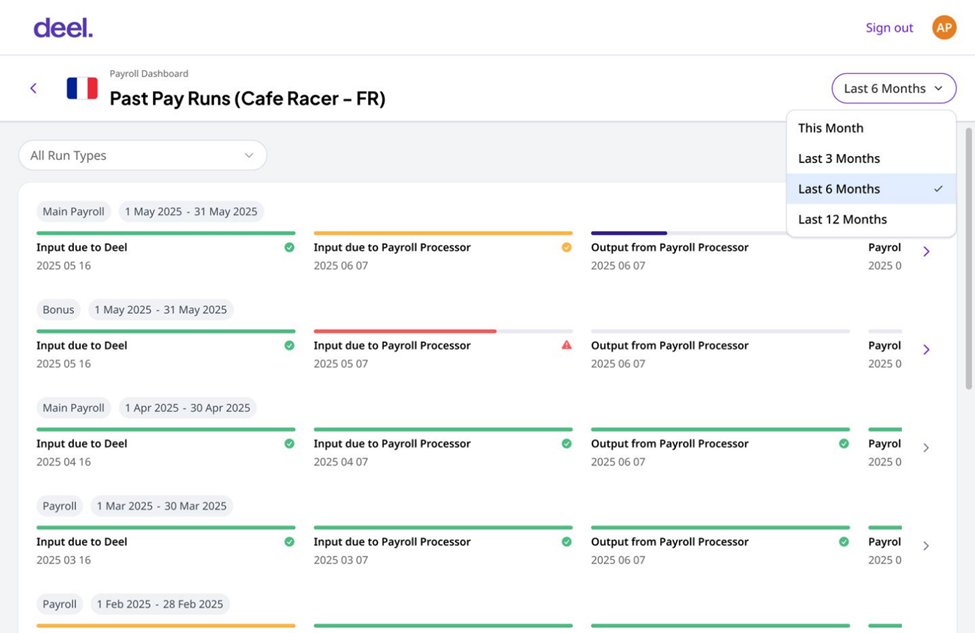This screenshot has height=633, width=975.
Task: Click Output from Payroll Processor in Bonus run
Action: tap(670, 346)
